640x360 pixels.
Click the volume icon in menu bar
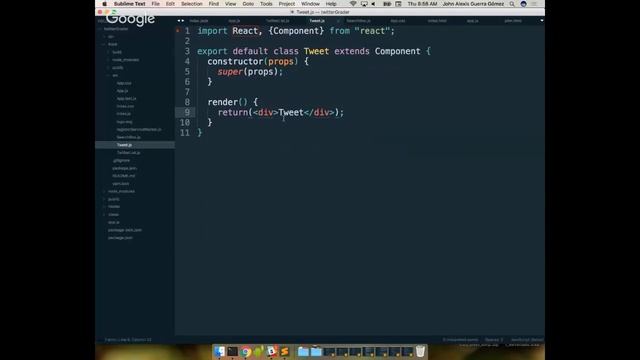point(373,4)
